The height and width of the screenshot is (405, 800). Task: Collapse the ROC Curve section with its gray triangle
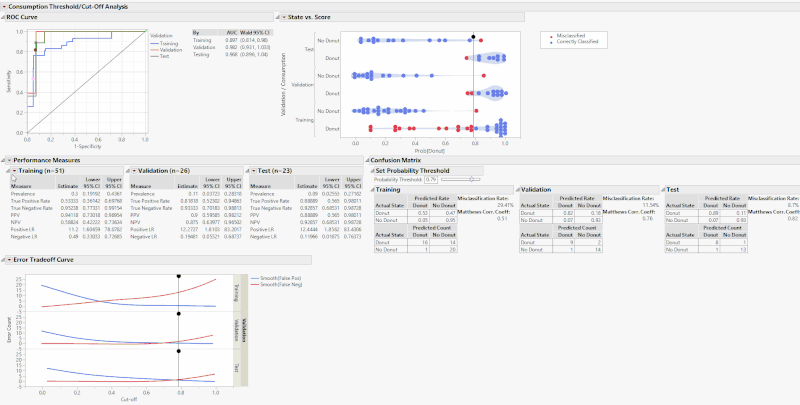tap(3, 17)
